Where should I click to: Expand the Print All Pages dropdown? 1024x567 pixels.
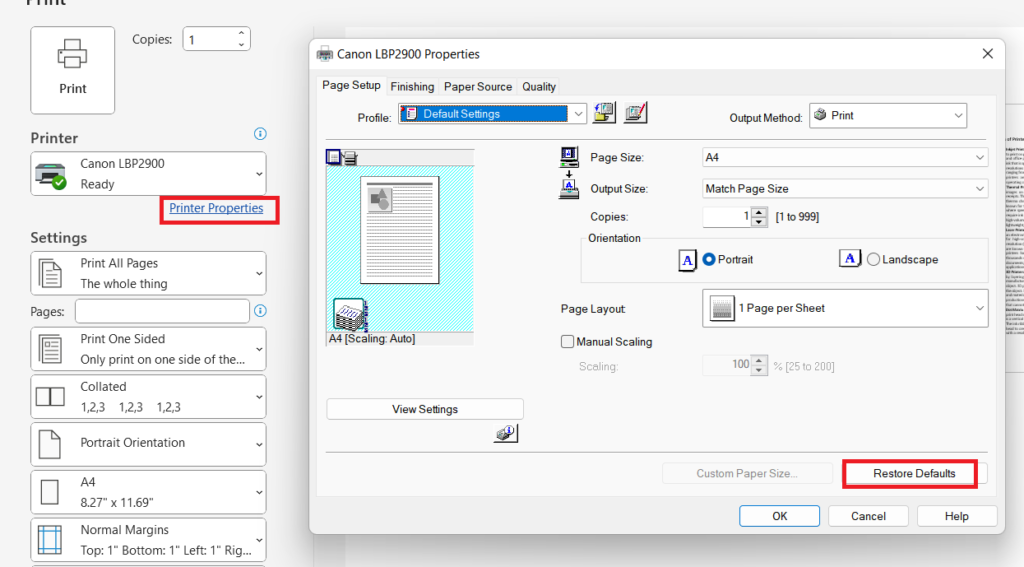tap(148, 273)
